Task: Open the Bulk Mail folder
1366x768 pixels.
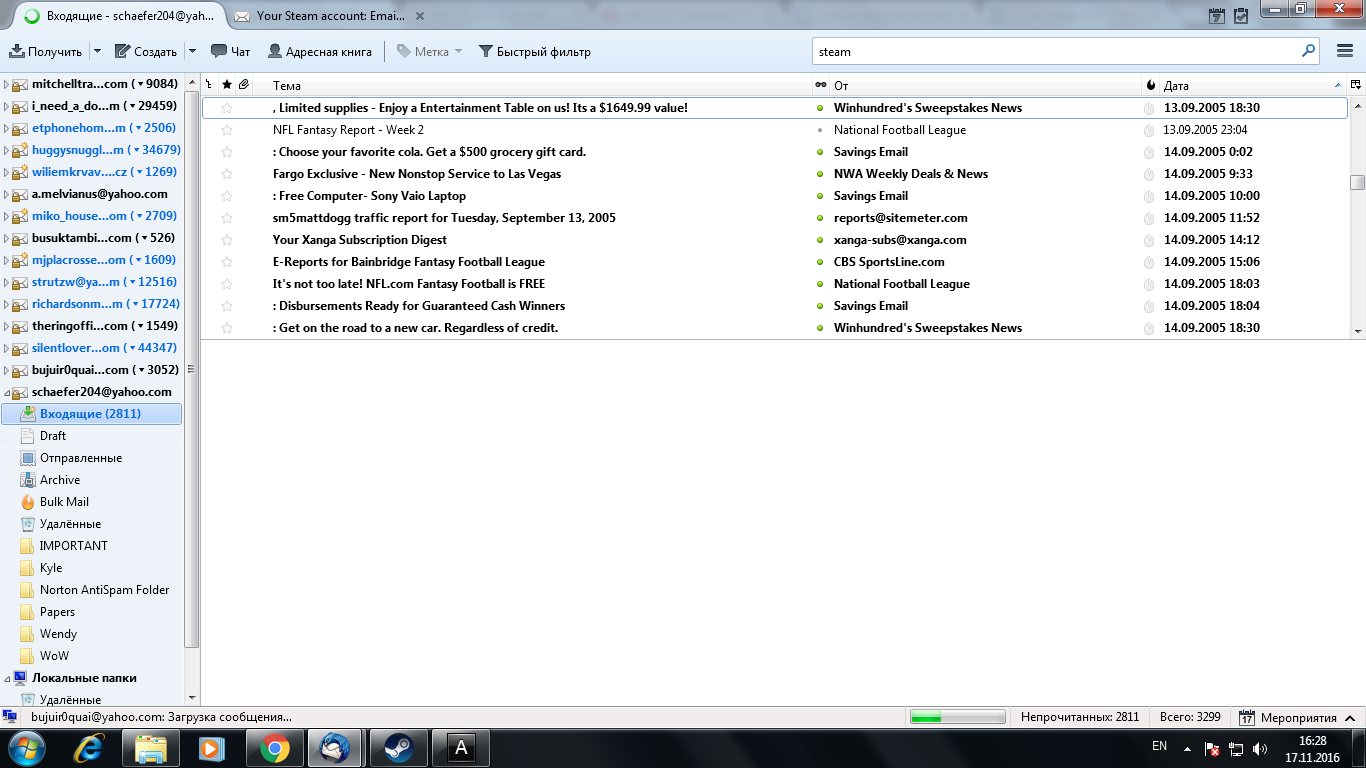Action: click(64, 502)
